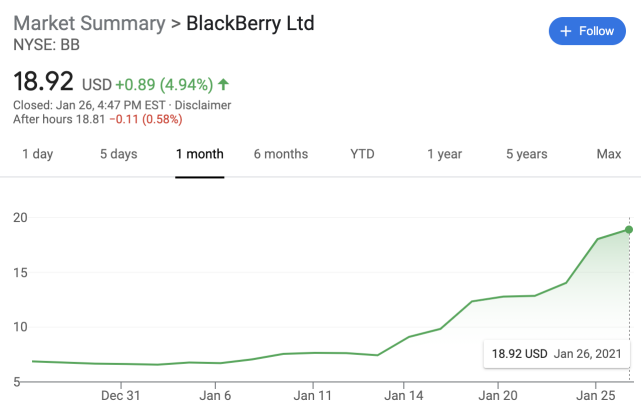Open the Disclaimer link
The width and height of the screenshot is (641, 405).
coord(204,105)
